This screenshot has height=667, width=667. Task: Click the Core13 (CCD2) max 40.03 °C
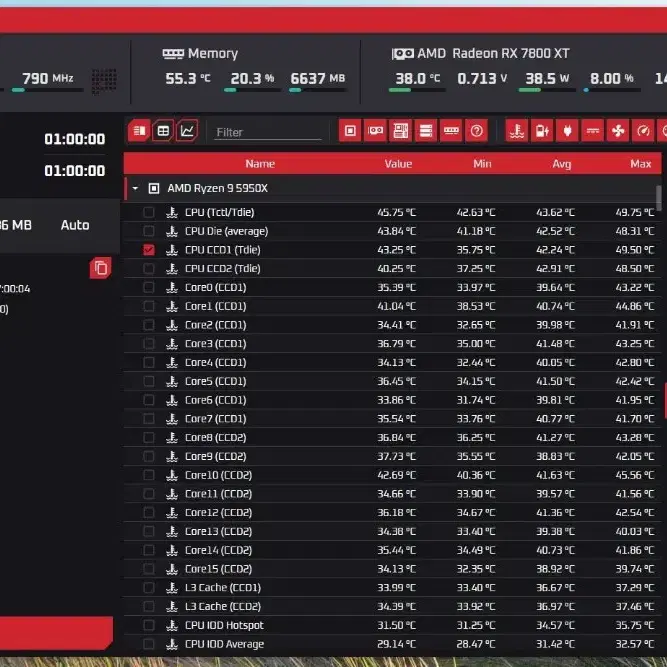pos(635,531)
